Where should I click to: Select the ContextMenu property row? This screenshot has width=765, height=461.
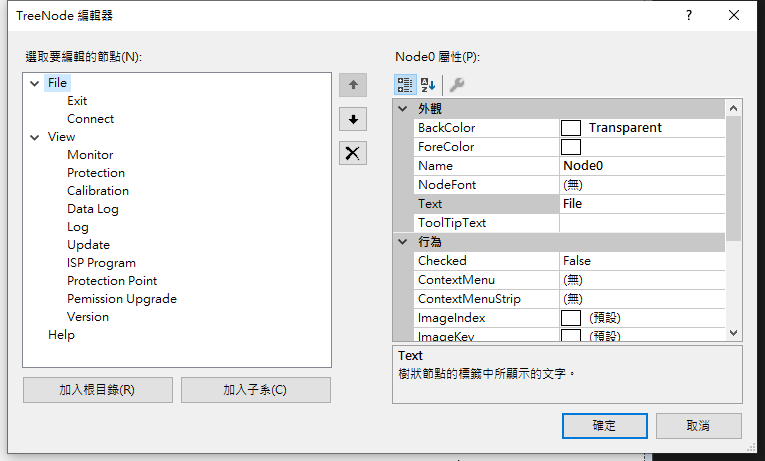(x=569, y=280)
